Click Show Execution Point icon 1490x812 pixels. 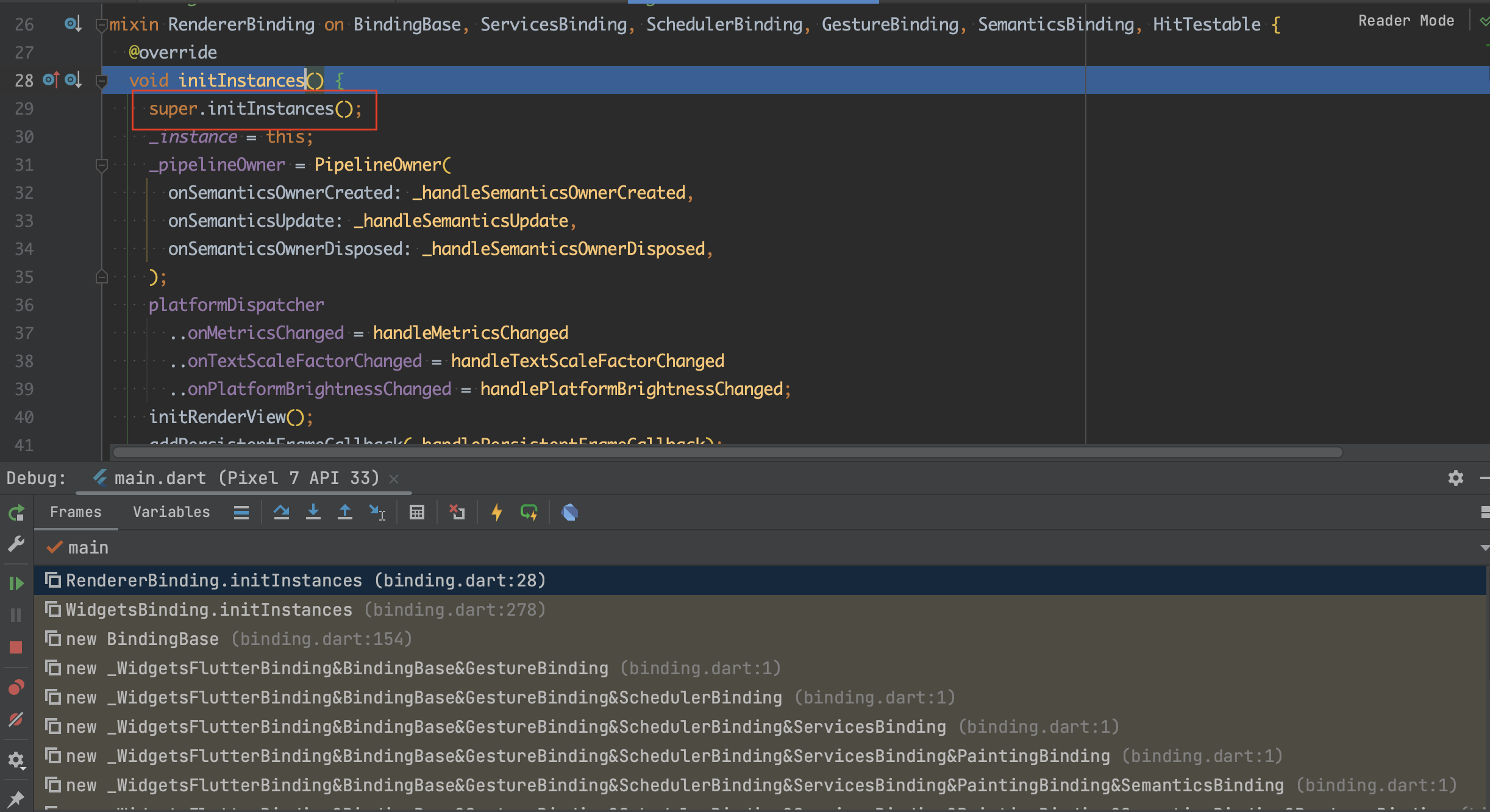click(241, 513)
